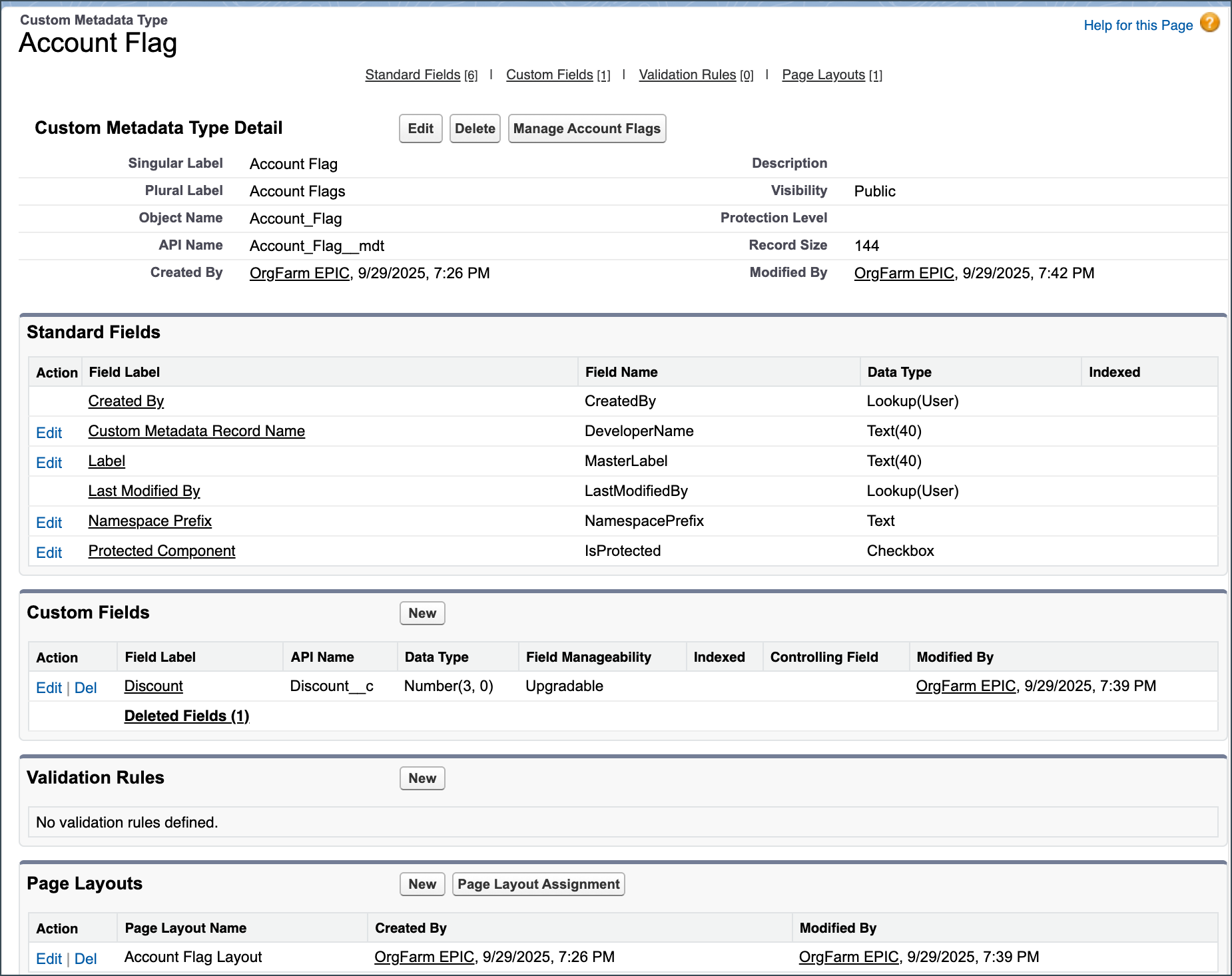Go to Validation Rules anchor link
Screen dimensions: 1232x976
pos(687,75)
